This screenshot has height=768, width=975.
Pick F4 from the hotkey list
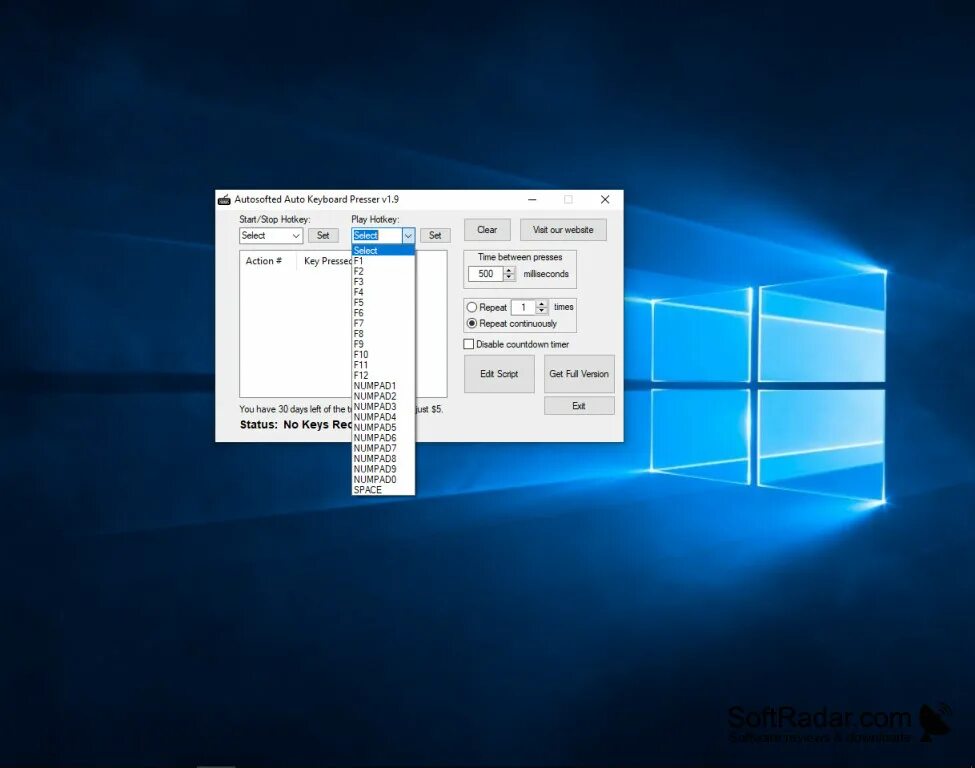pos(383,292)
